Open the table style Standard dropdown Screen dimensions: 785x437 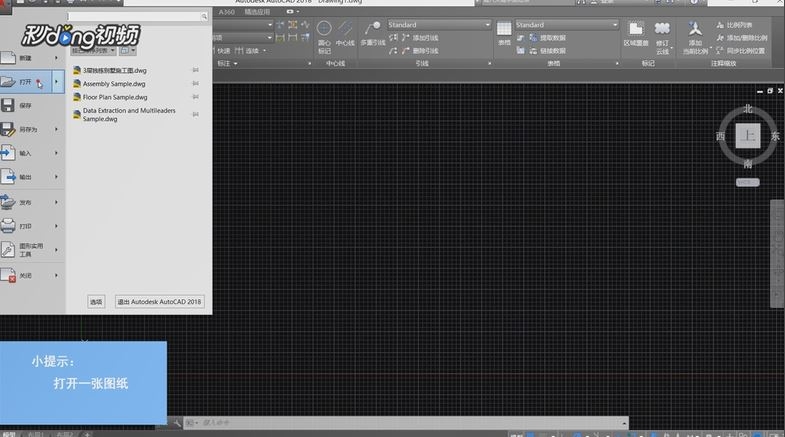(x=615, y=25)
